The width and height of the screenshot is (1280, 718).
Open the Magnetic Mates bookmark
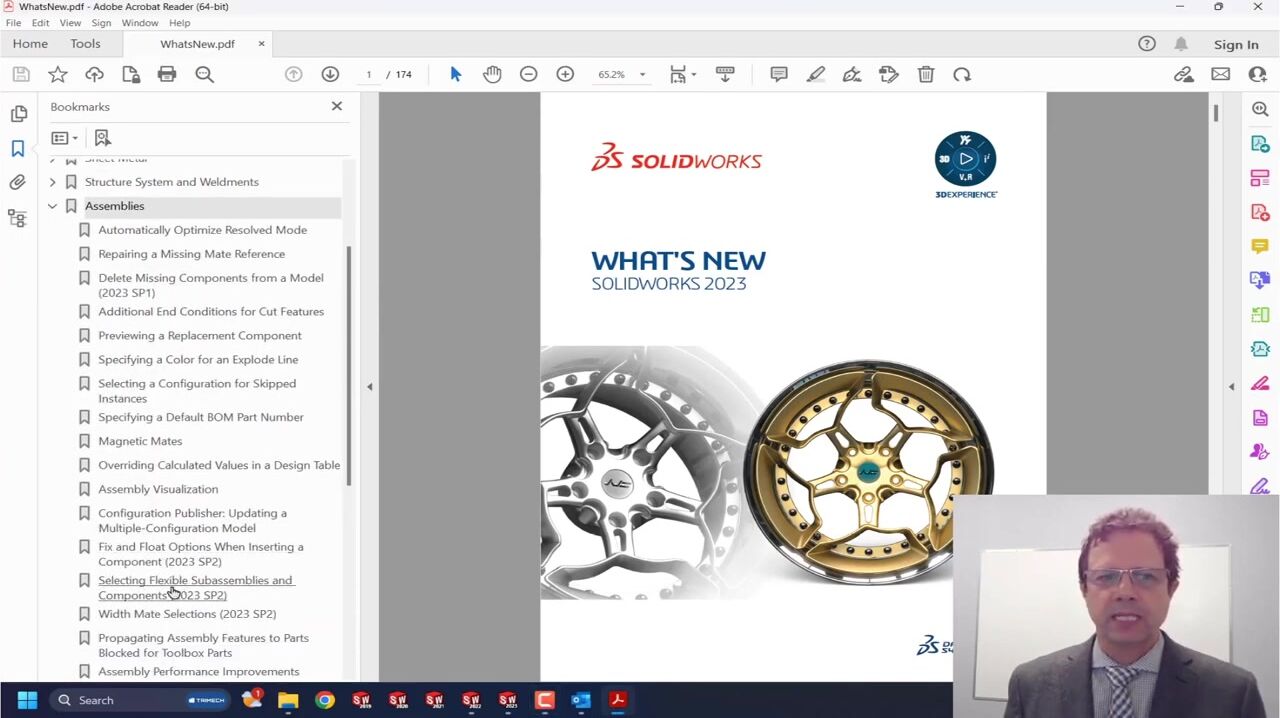(140, 441)
